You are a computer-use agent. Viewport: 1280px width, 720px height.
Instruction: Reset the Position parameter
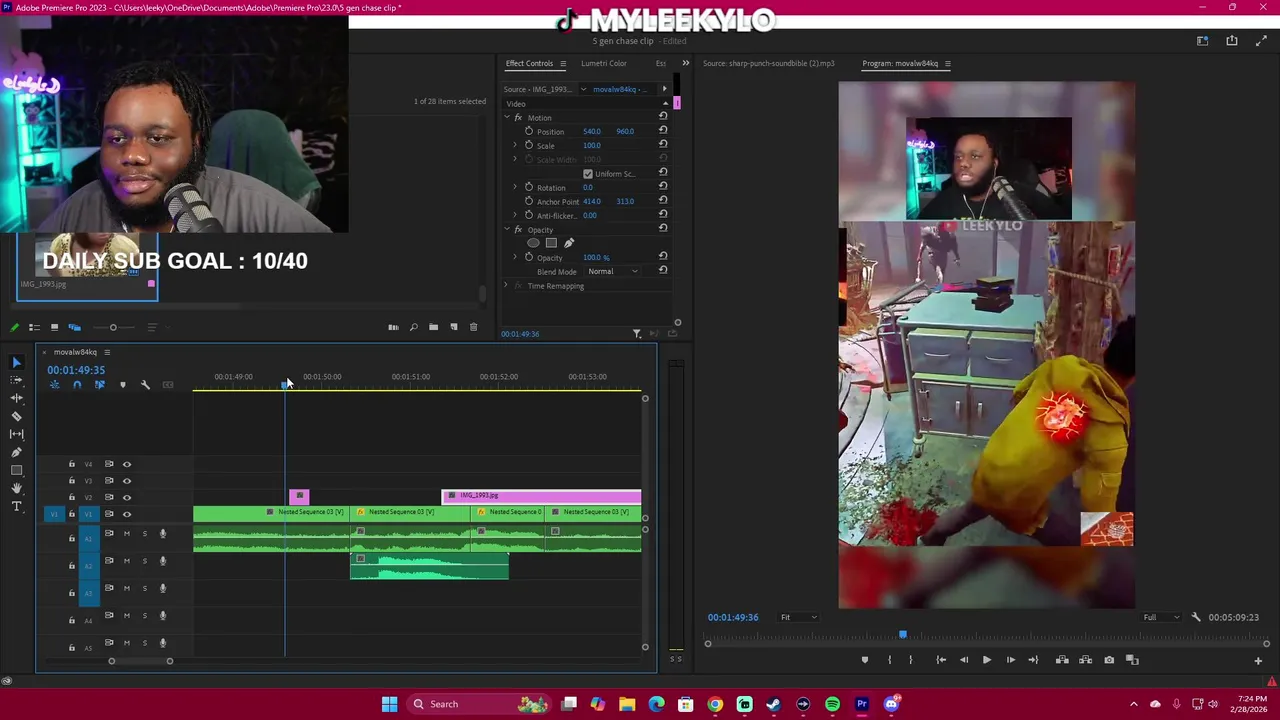tap(663, 131)
